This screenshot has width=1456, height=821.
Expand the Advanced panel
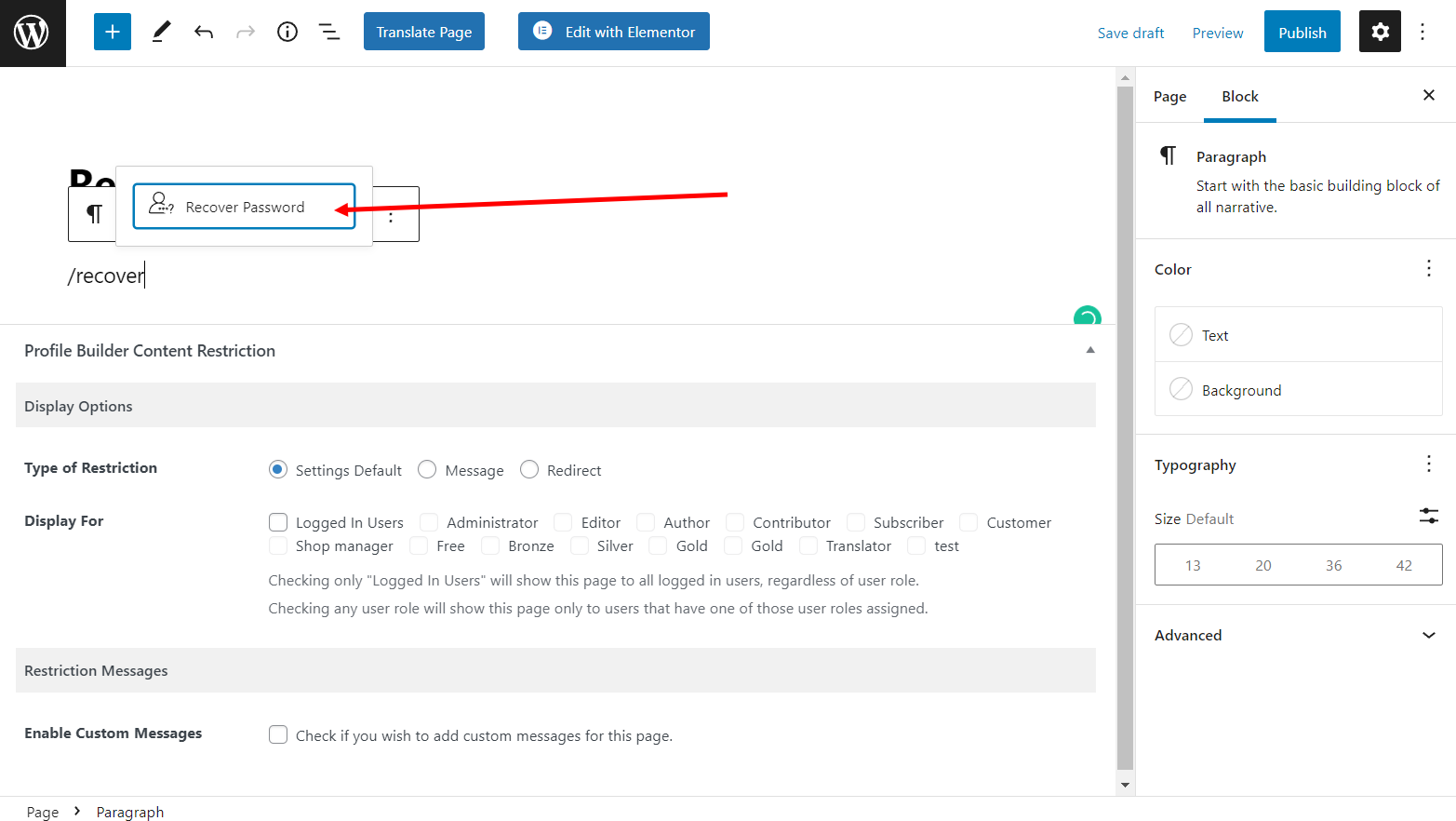coord(1296,635)
